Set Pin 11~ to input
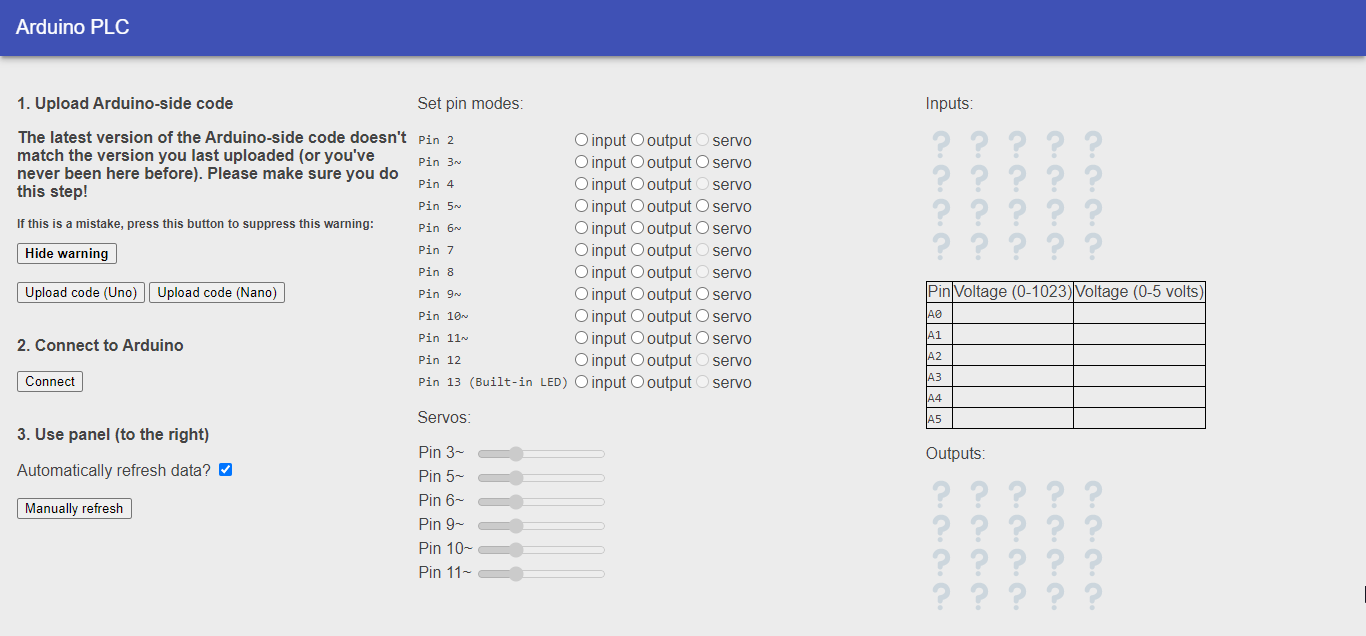Viewport: 1366px width, 636px height. tap(581, 338)
